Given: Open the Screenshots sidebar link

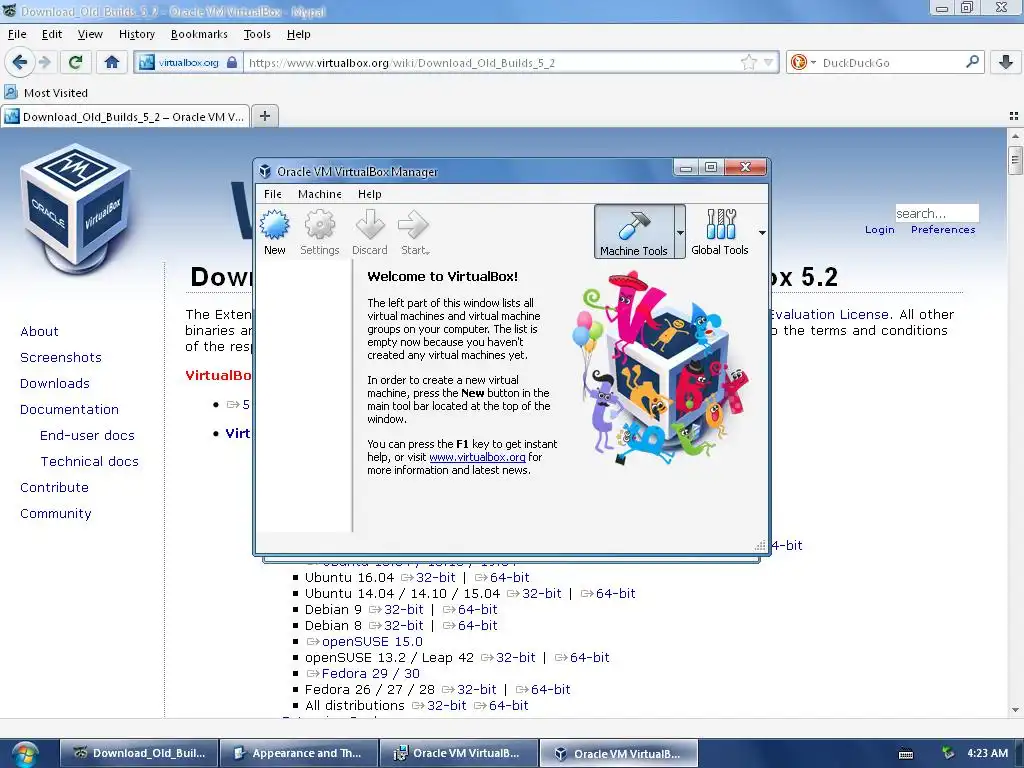Looking at the screenshot, I should (61, 357).
